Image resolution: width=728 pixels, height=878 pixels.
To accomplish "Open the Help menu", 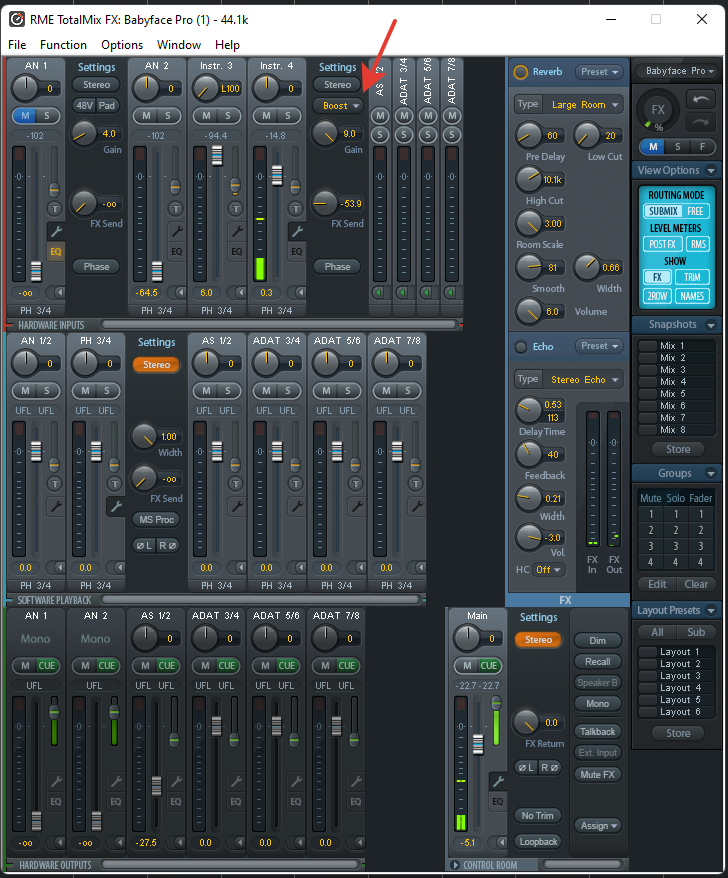I will pyautogui.click(x=227, y=45).
